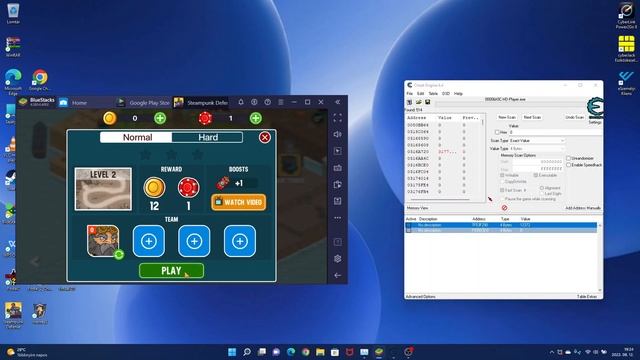The height and width of the screenshot is (360, 640).
Task: Click Level 2 map thumbnail
Action: point(103,189)
